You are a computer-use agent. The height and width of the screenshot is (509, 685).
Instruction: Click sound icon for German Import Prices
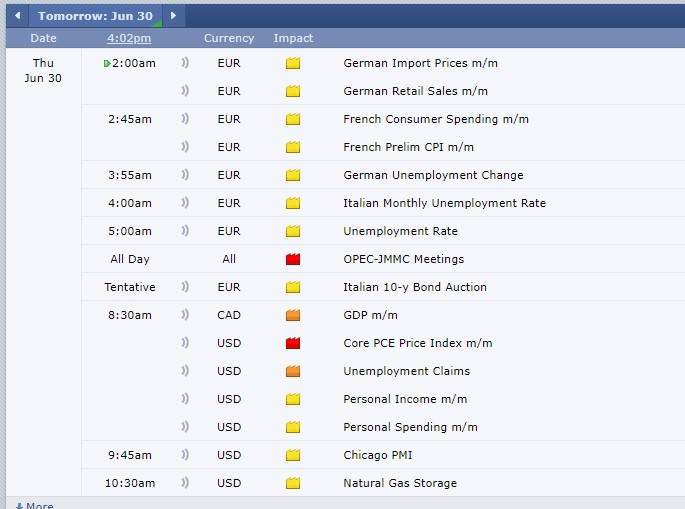185,63
